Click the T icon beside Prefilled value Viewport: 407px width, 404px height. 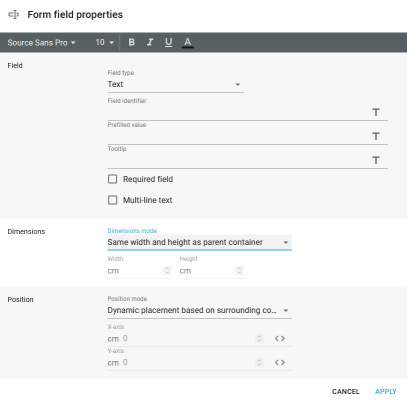[376, 136]
